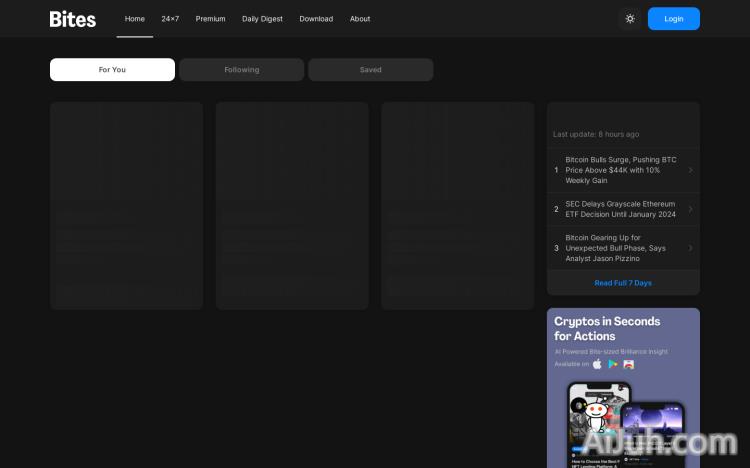750x468 pixels.
Task: Open the Premium page in navigation
Action: coord(210,19)
